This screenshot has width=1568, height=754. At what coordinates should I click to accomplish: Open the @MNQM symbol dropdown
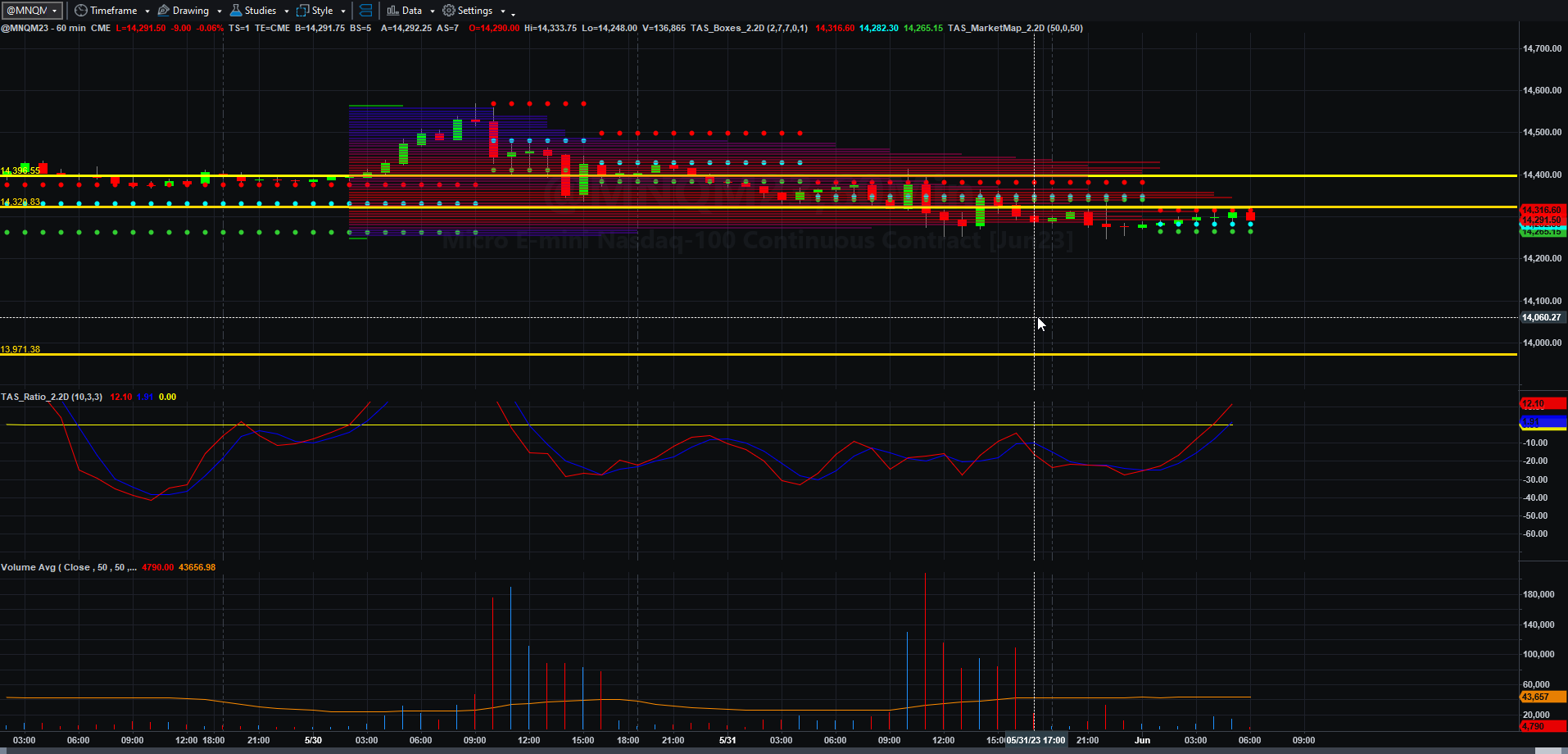click(x=32, y=11)
